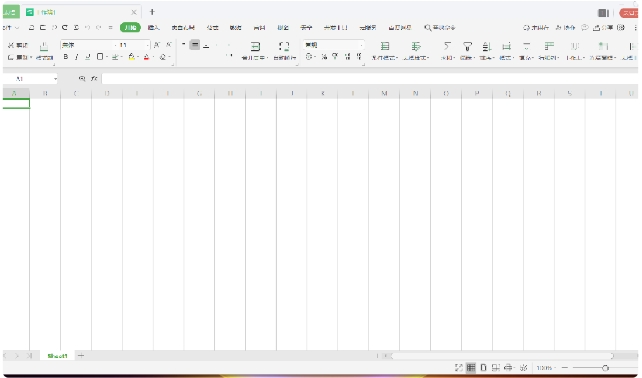The width and height of the screenshot is (642, 378).
Task: Toggle middle vertical alignment button
Action: [x=195, y=45]
